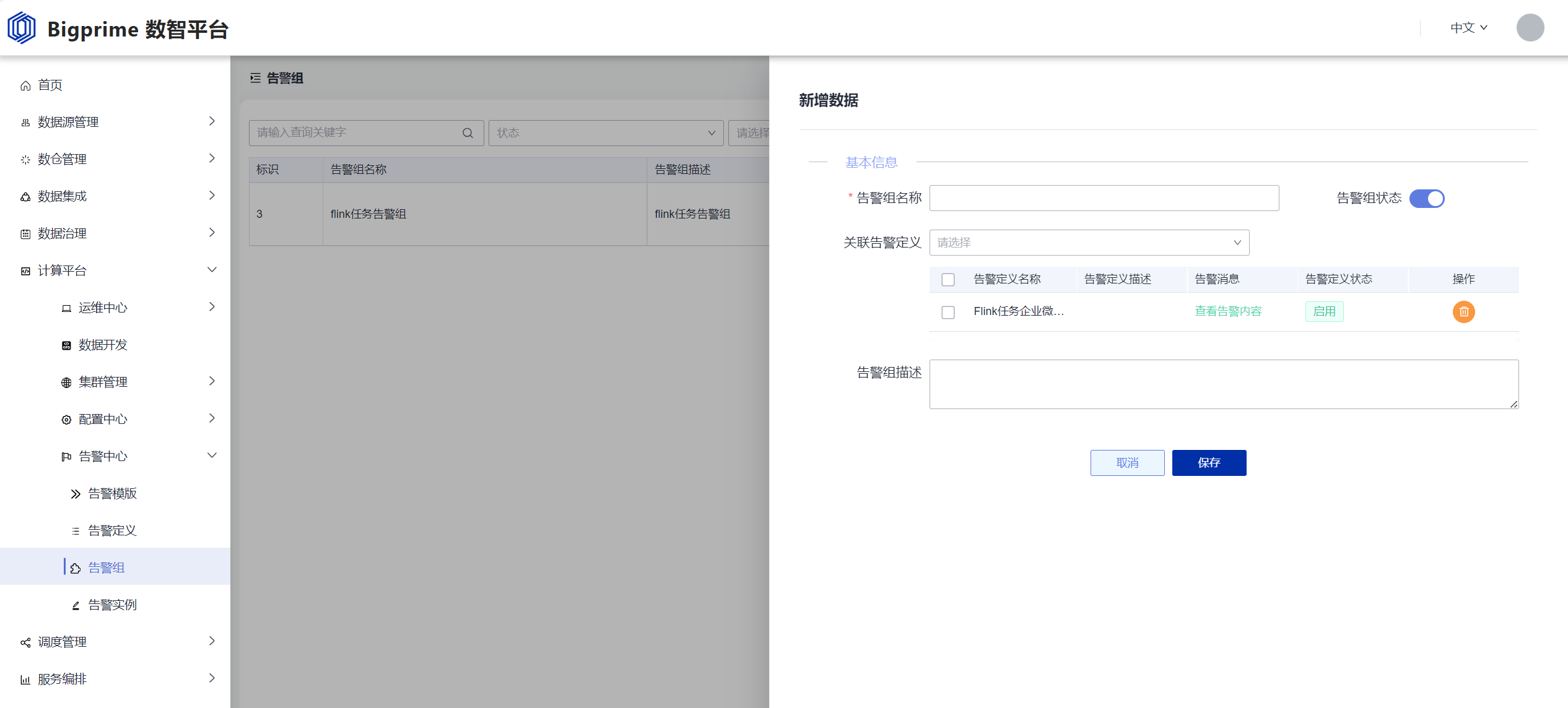Open 告警模版 menu item

click(x=115, y=494)
